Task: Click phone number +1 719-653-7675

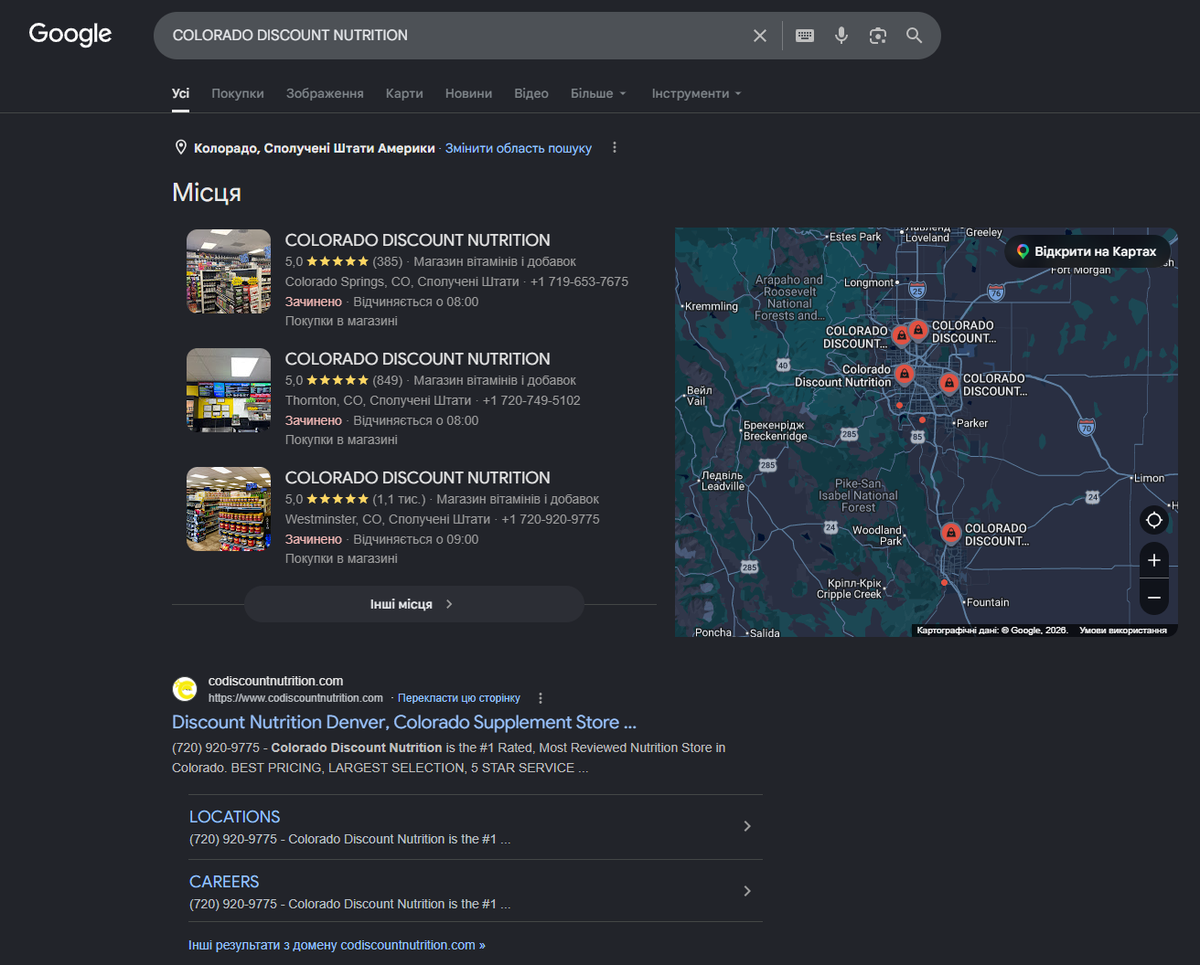Action: 579,282
